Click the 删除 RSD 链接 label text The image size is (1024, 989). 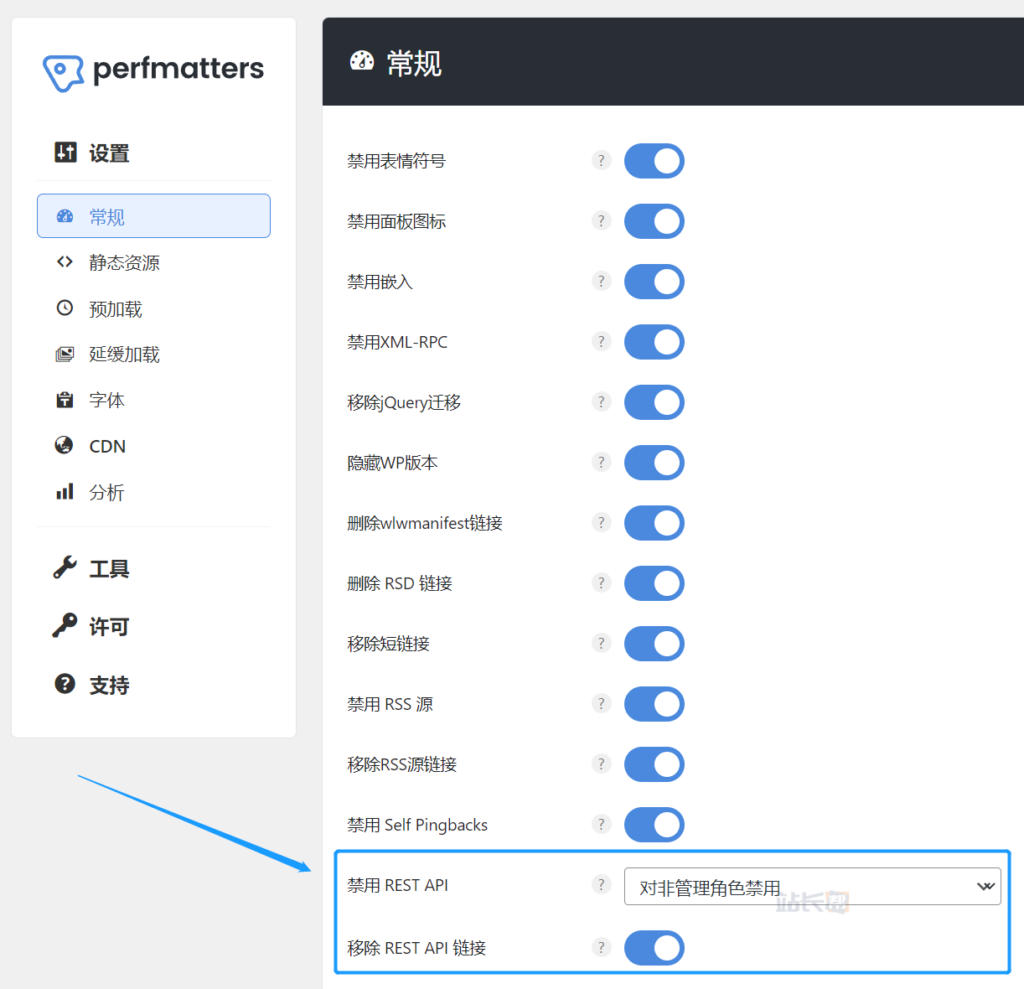coord(398,583)
